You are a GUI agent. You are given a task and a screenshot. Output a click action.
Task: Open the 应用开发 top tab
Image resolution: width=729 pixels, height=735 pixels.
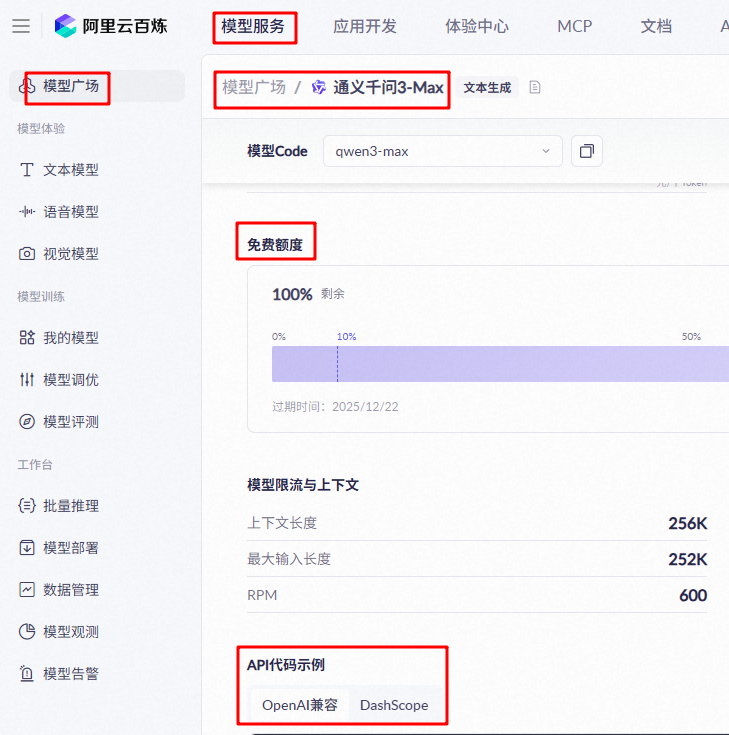(365, 26)
